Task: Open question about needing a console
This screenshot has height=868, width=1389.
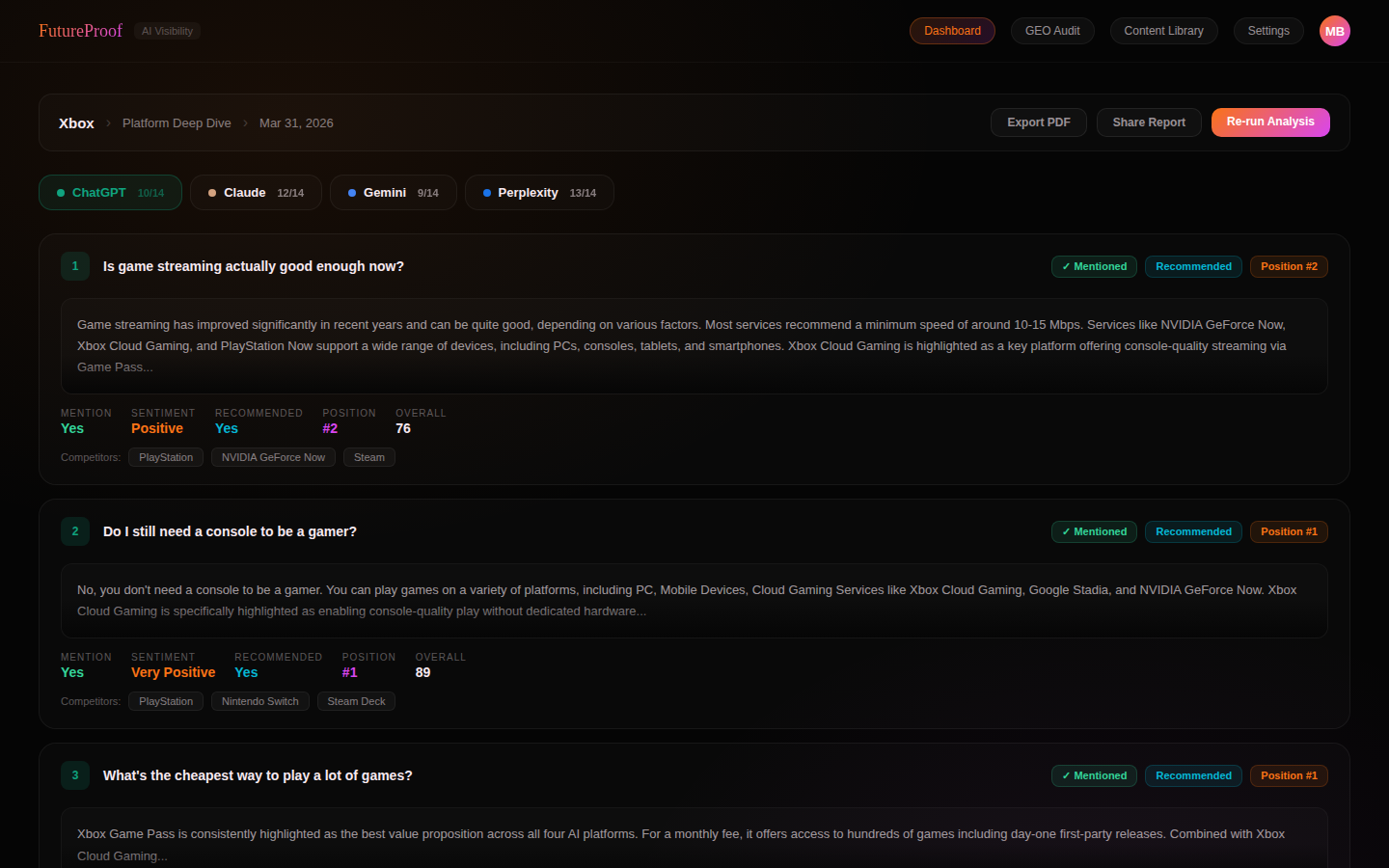Action: pos(230,531)
